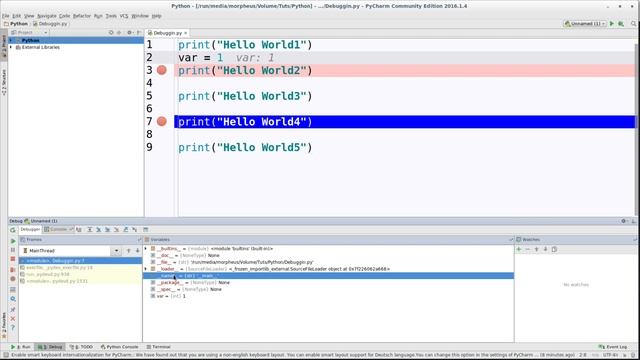Close the Debuggin.py editor tab
The width and height of the screenshot is (640, 360).
[185, 33]
